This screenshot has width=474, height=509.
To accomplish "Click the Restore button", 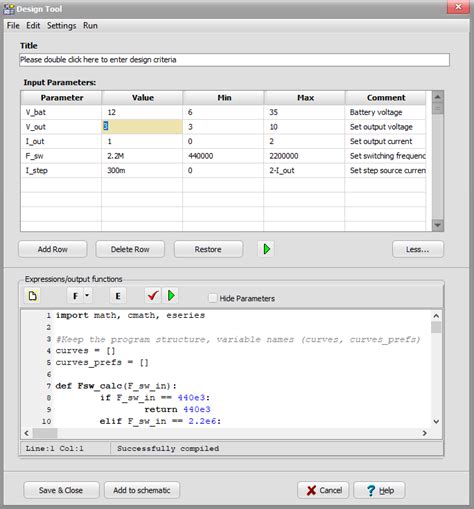I will click(x=208, y=249).
